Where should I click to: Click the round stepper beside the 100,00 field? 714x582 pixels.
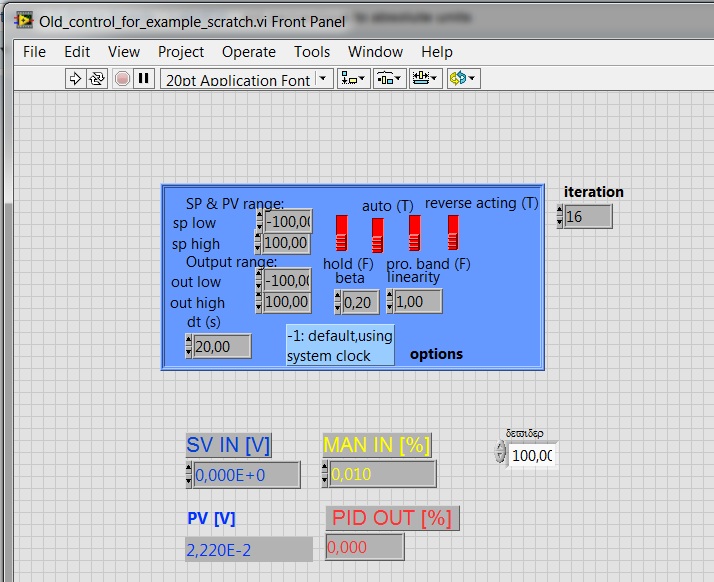click(x=500, y=452)
